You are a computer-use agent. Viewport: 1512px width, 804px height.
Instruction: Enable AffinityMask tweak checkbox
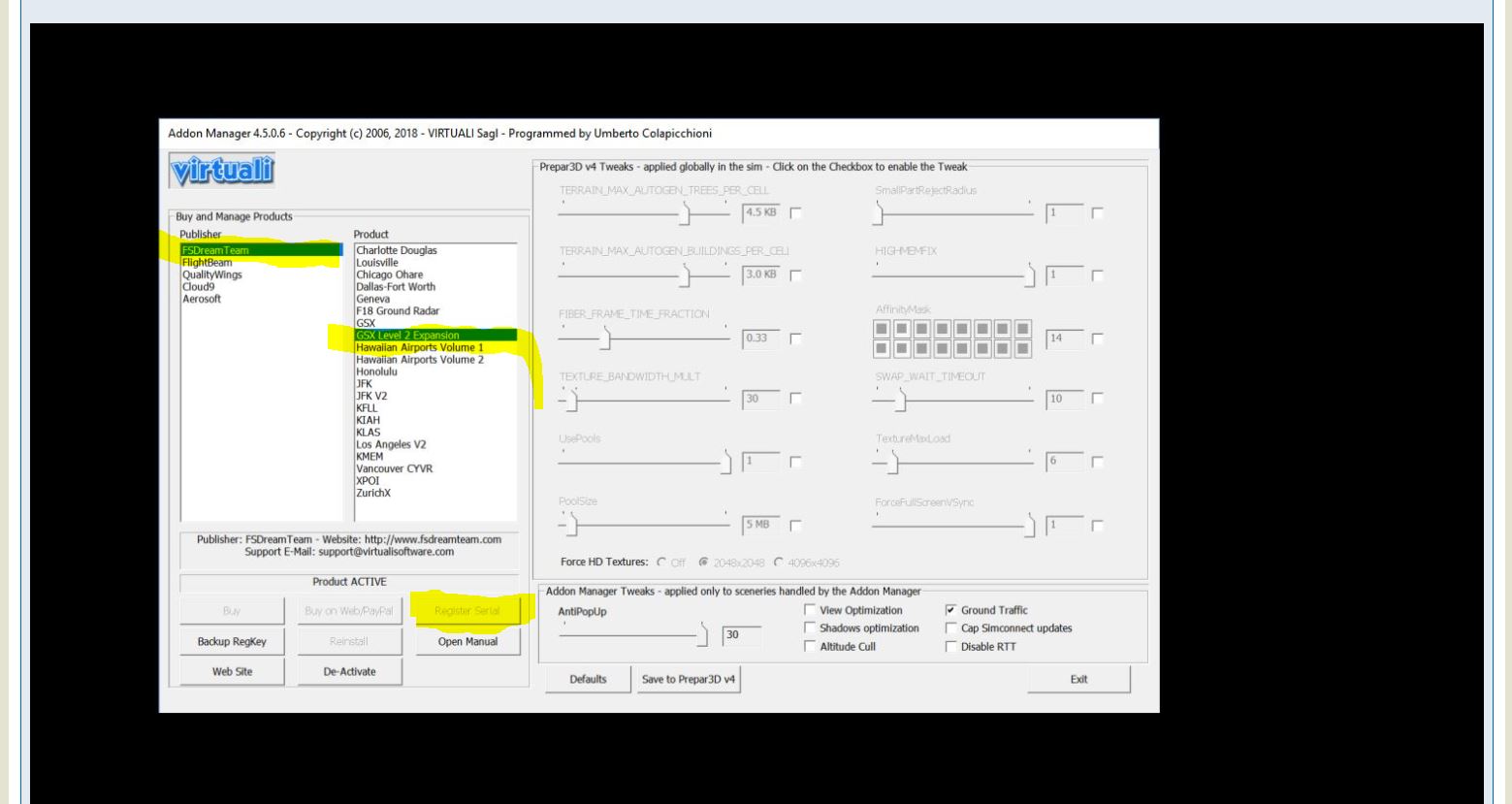coord(1098,338)
